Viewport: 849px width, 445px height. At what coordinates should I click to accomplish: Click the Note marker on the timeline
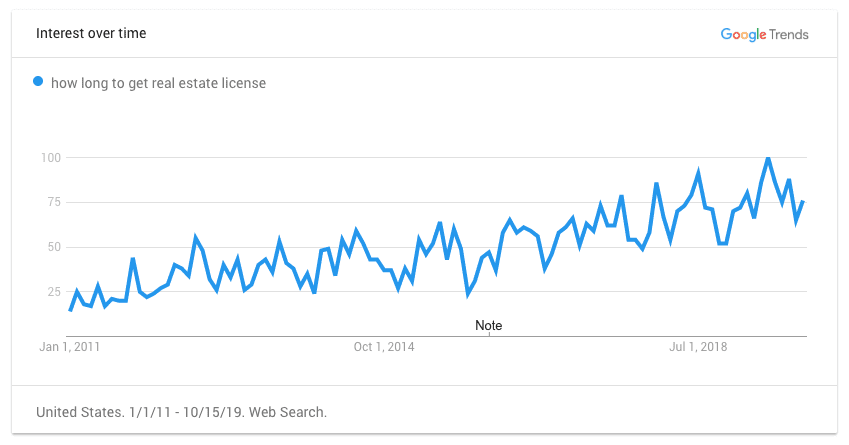tap(488, 325)
